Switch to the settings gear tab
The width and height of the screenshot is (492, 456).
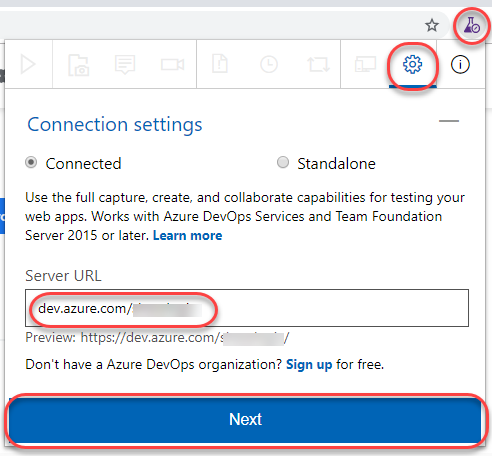[413, 64]
